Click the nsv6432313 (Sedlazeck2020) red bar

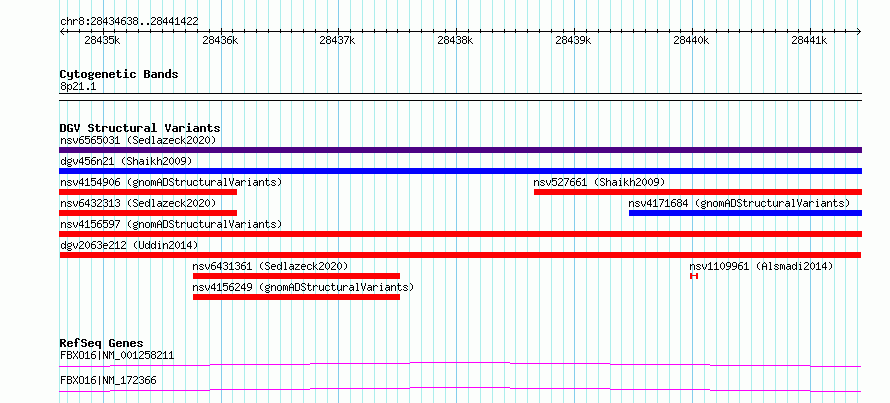[x=148, y=213]
